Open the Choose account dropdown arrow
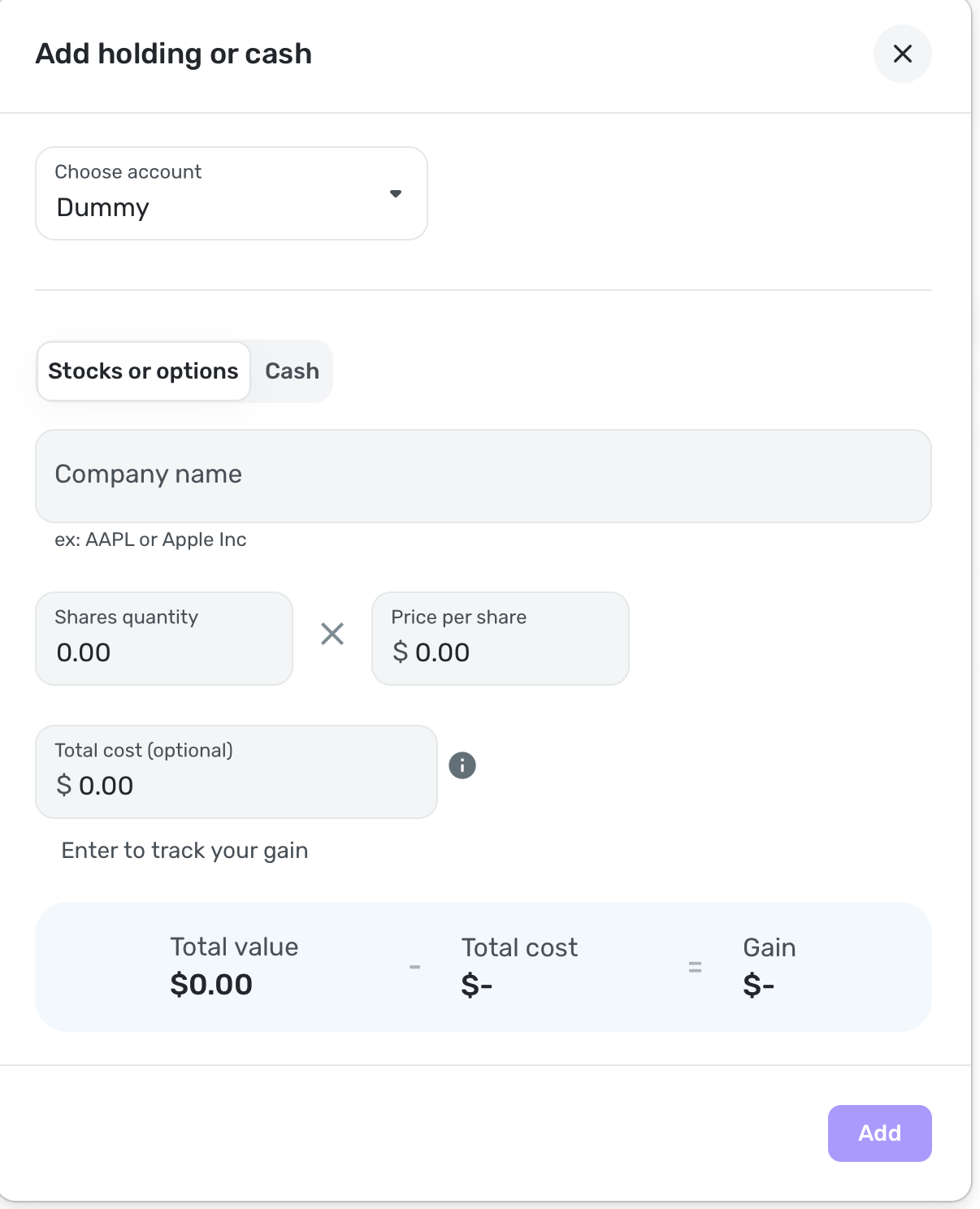The width and height of the screenshot is (980, 1209). 396,193
